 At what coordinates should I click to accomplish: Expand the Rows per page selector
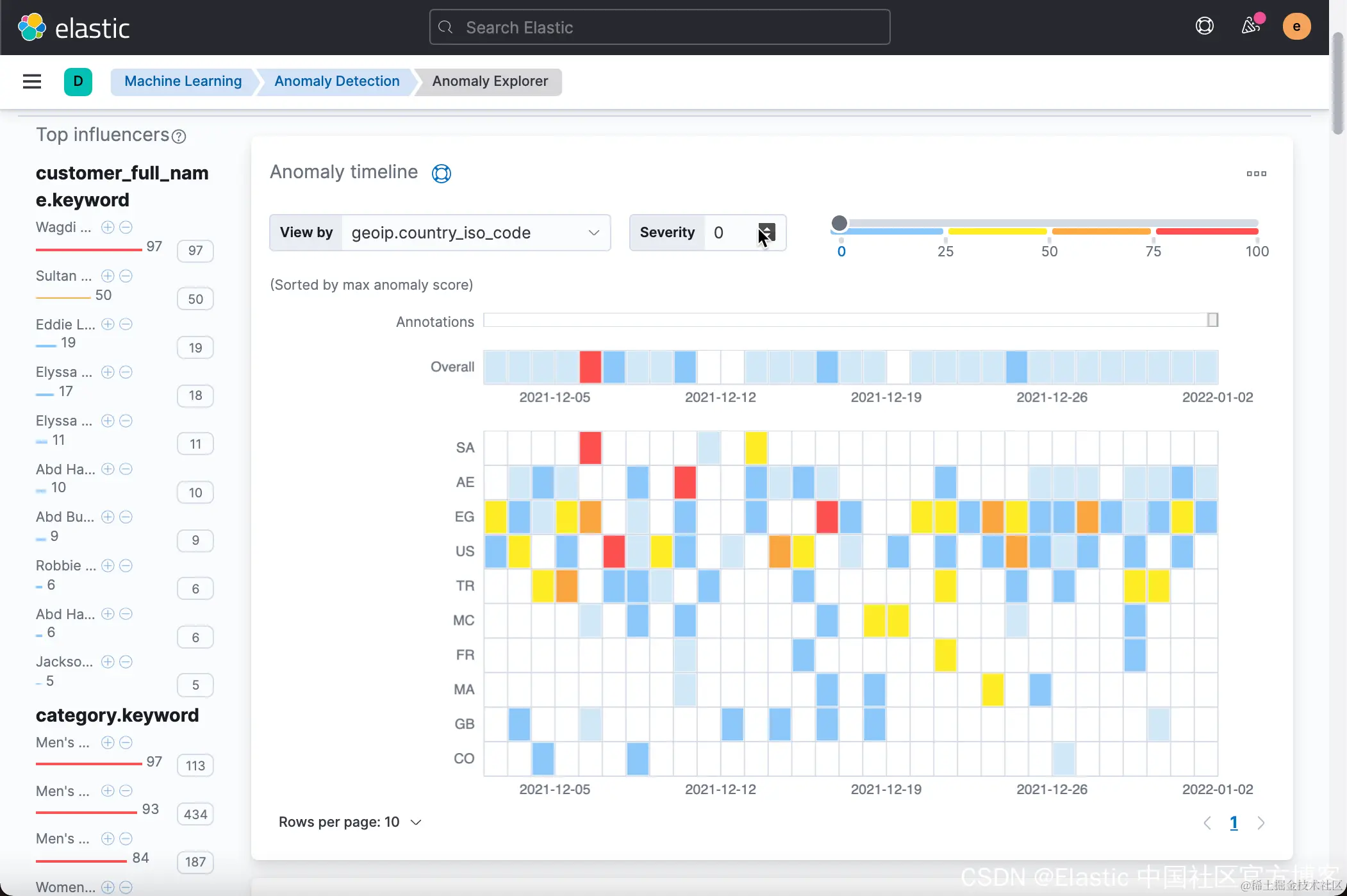coord(350,822)
